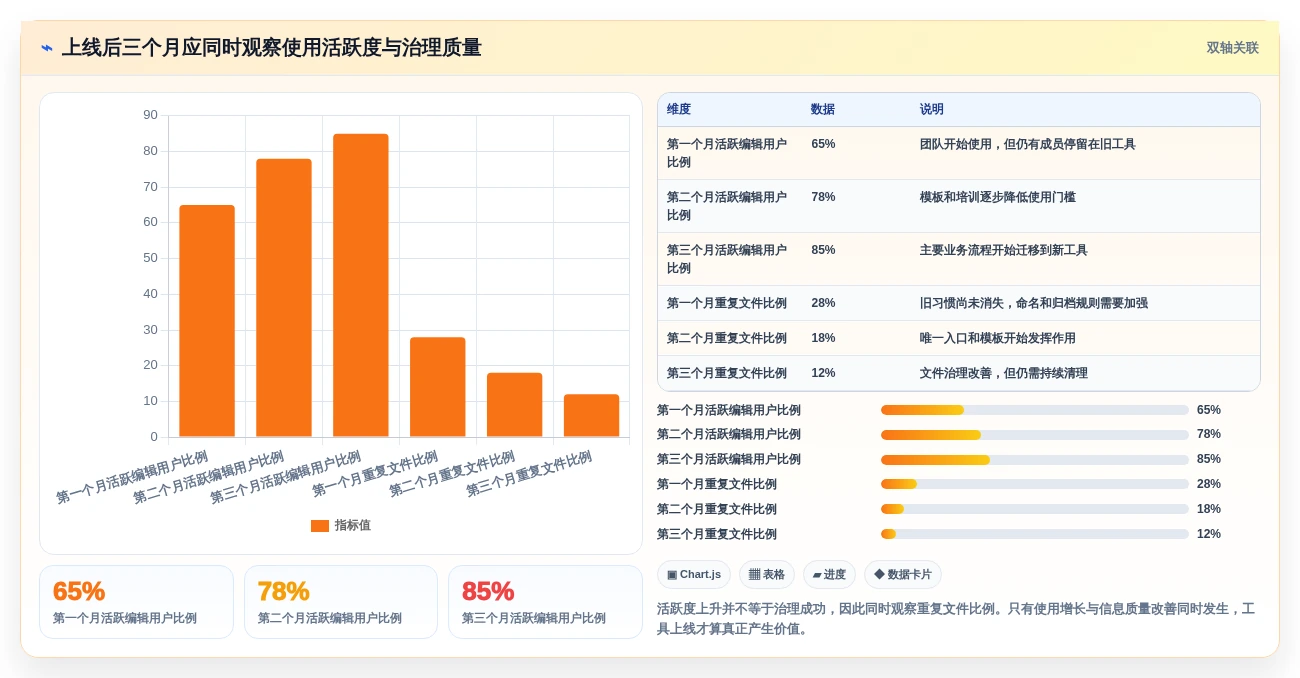Click the lightning icon beside the title
Screen dimensions: 1300x678
click(47, 48)
